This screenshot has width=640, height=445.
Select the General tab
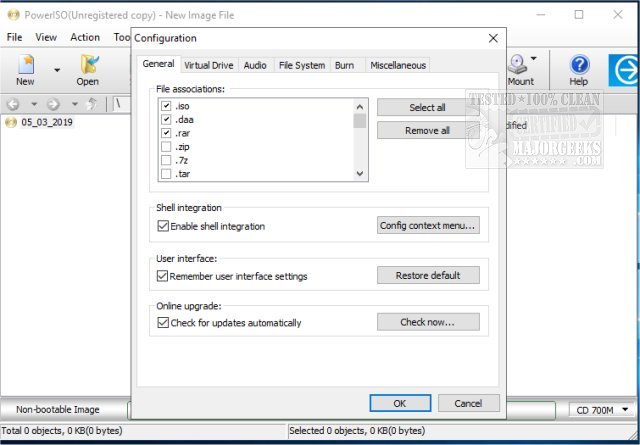coord(158,64)
